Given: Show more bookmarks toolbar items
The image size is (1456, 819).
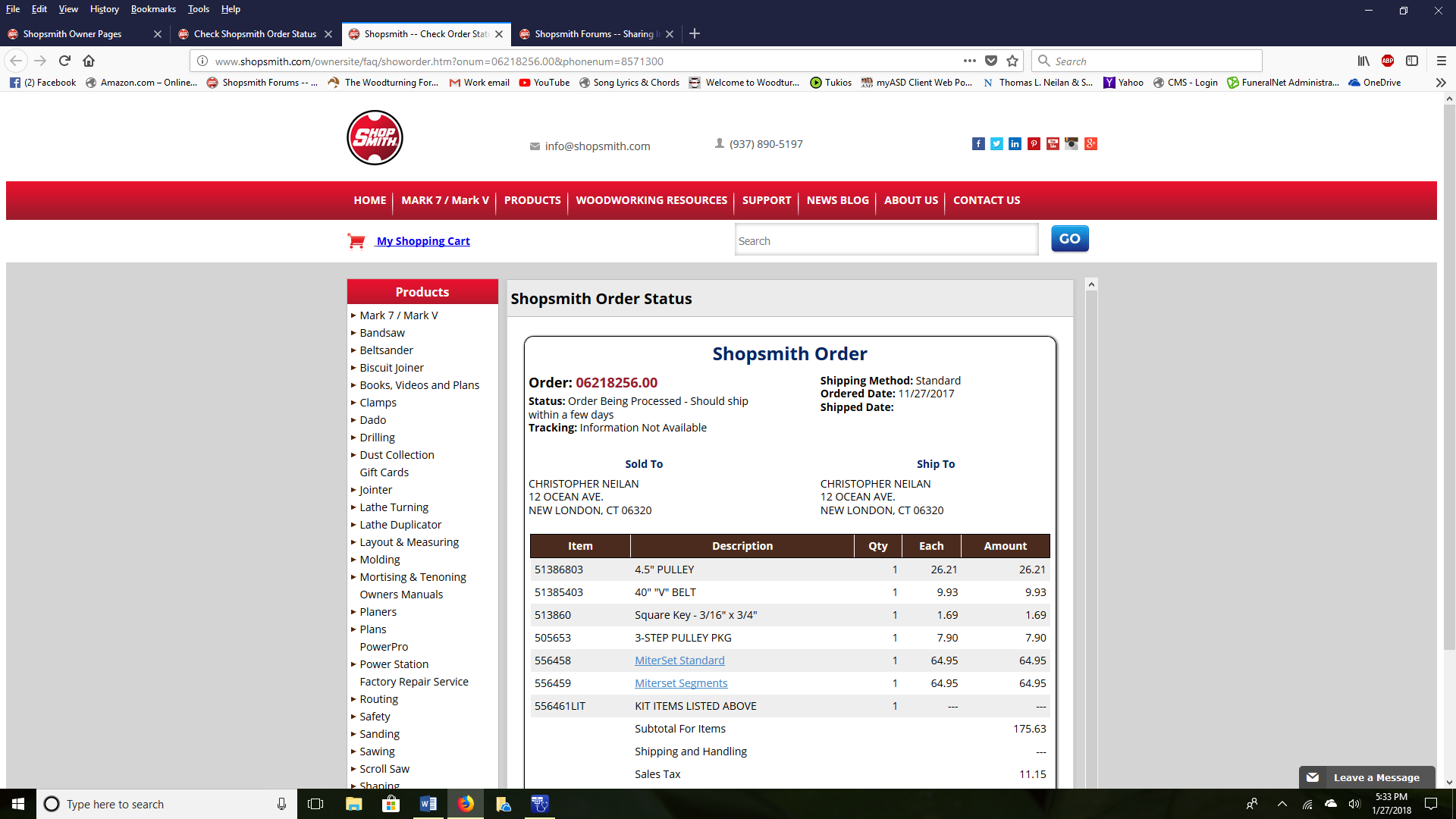Looking at the screenshot, I should pyautogui.click(x=1441, y=83).
